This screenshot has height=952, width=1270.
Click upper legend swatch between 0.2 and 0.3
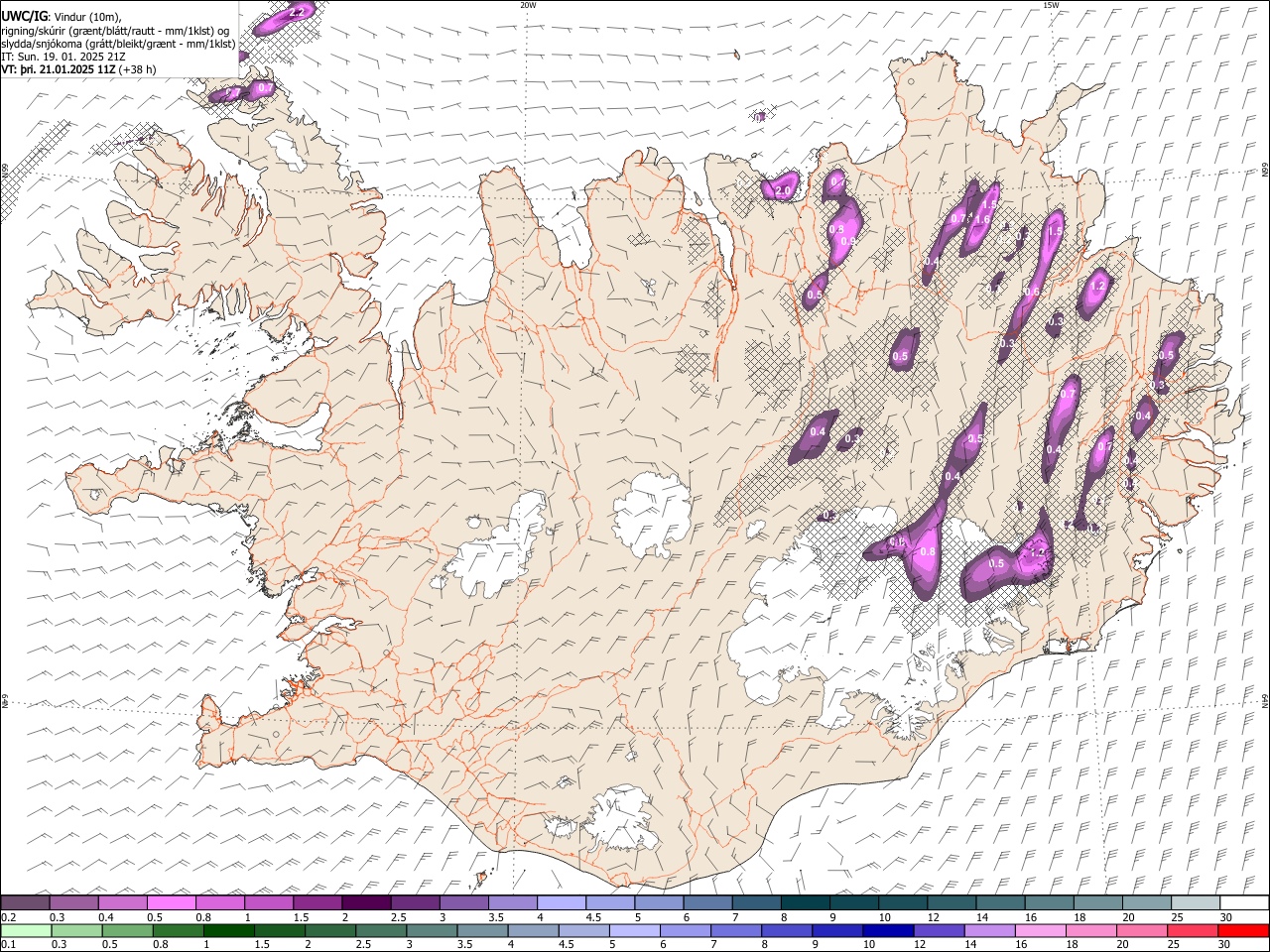[x=26, y=902]
